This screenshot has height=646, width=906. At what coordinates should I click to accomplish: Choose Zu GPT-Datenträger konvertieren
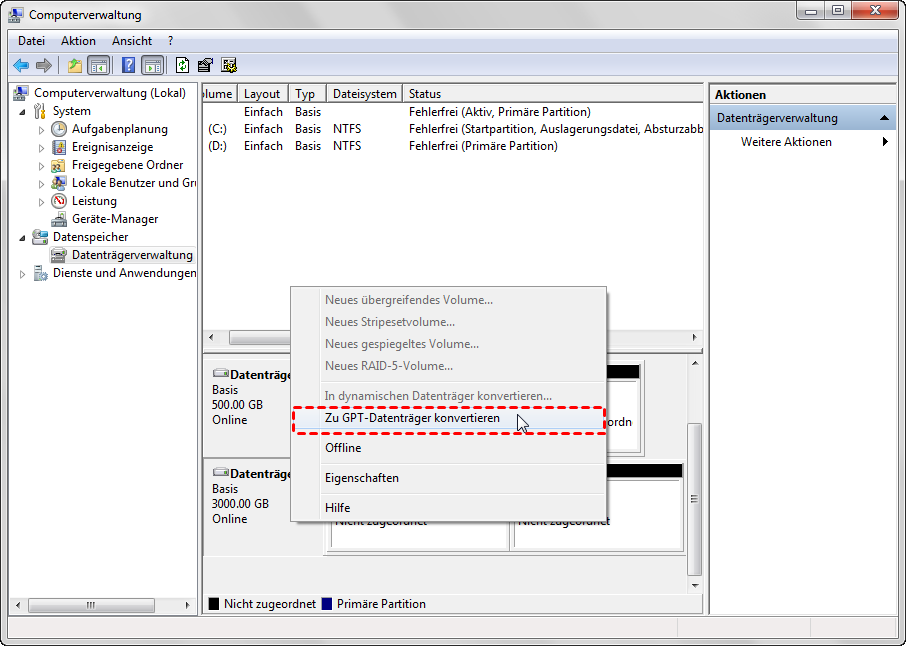pos(448,418)
